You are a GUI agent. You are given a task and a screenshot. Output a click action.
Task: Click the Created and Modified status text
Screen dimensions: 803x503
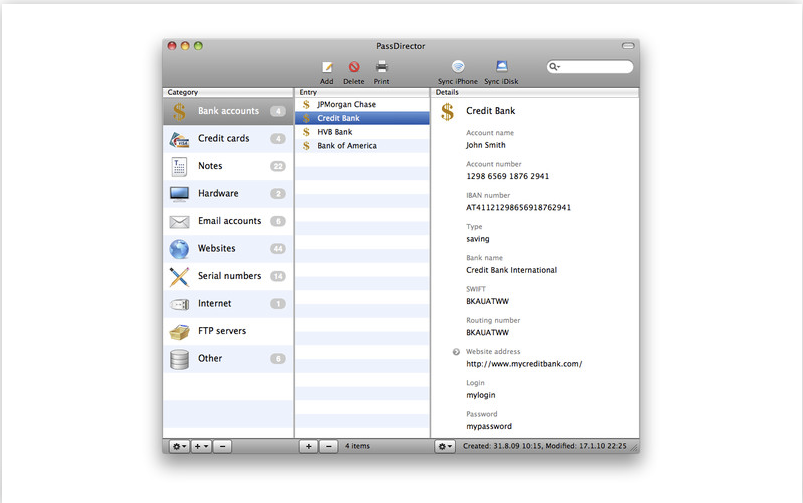tap(544, 446)
